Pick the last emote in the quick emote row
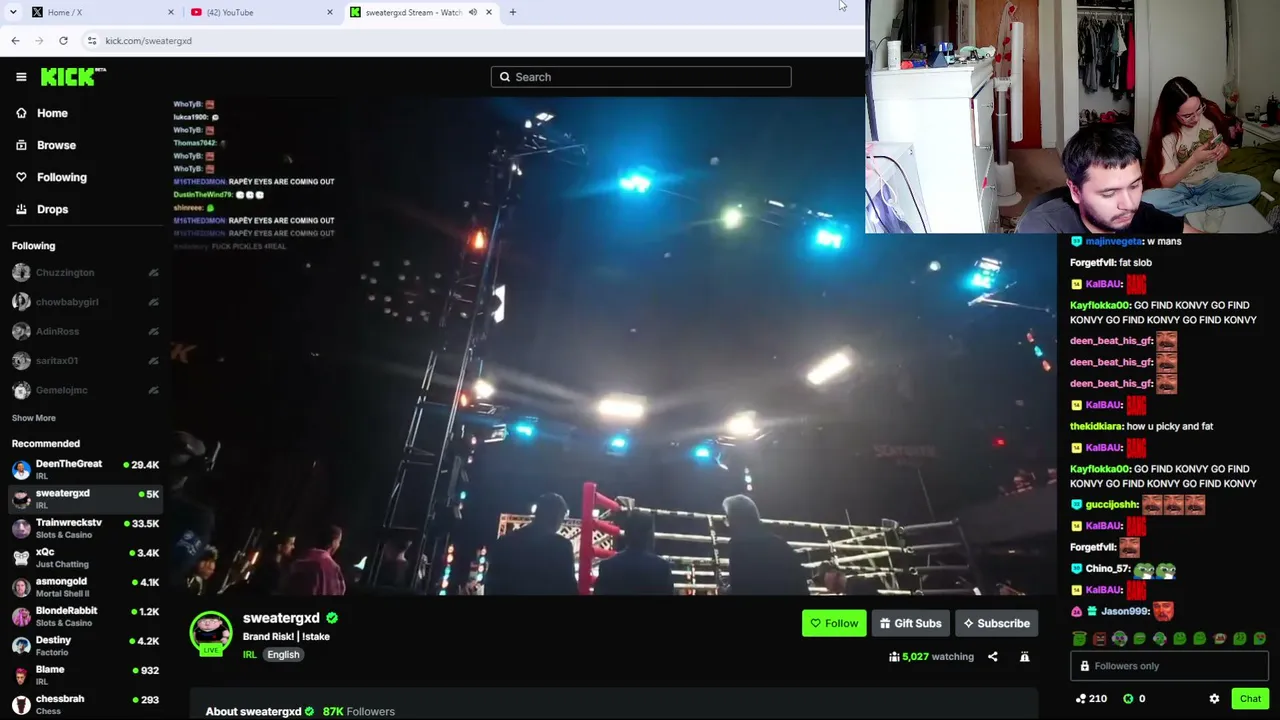 pyautogui.click(x=1260, y=639)
